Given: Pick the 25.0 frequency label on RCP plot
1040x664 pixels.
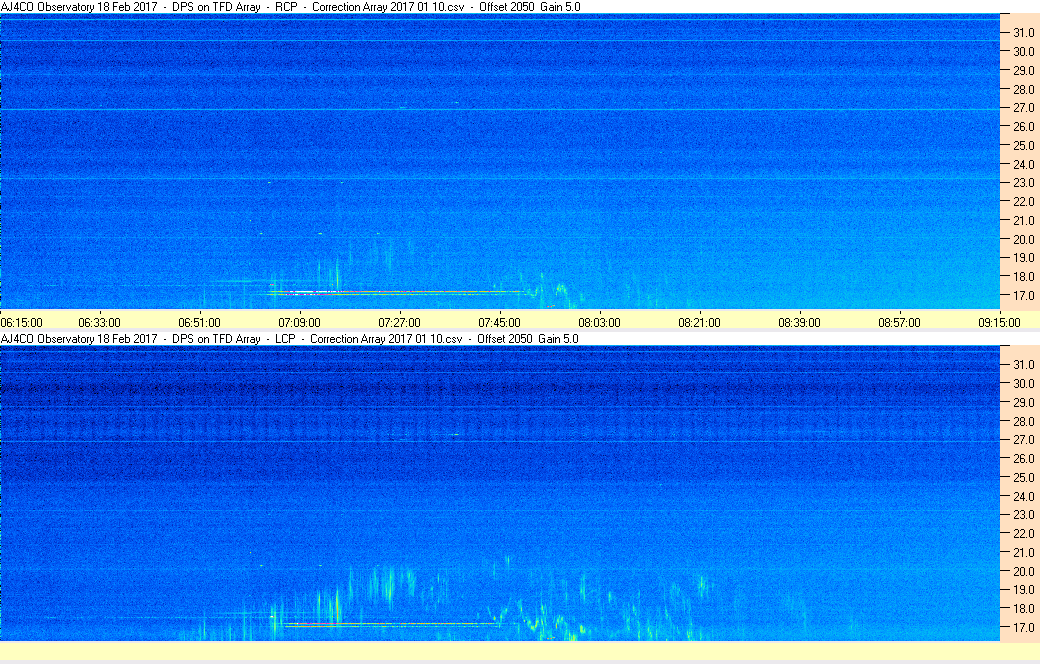Looking at the screenshot, I should (x=1023, y=145).
